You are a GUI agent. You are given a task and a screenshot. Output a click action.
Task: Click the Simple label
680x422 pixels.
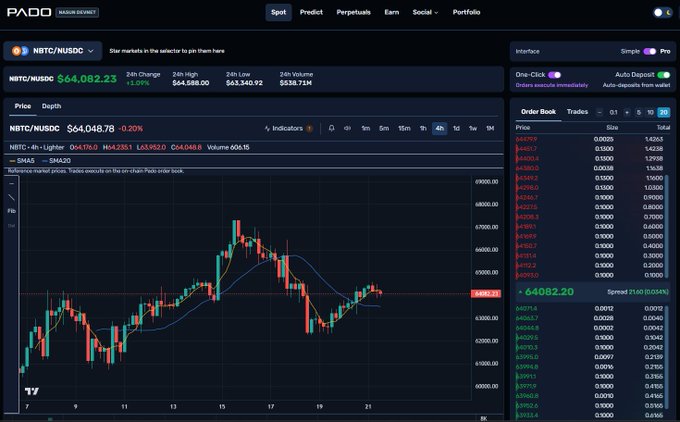630,51
